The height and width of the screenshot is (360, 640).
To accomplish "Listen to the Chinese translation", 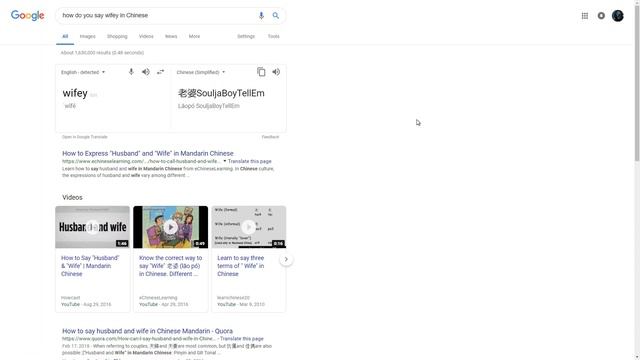I will coord(276,72).
